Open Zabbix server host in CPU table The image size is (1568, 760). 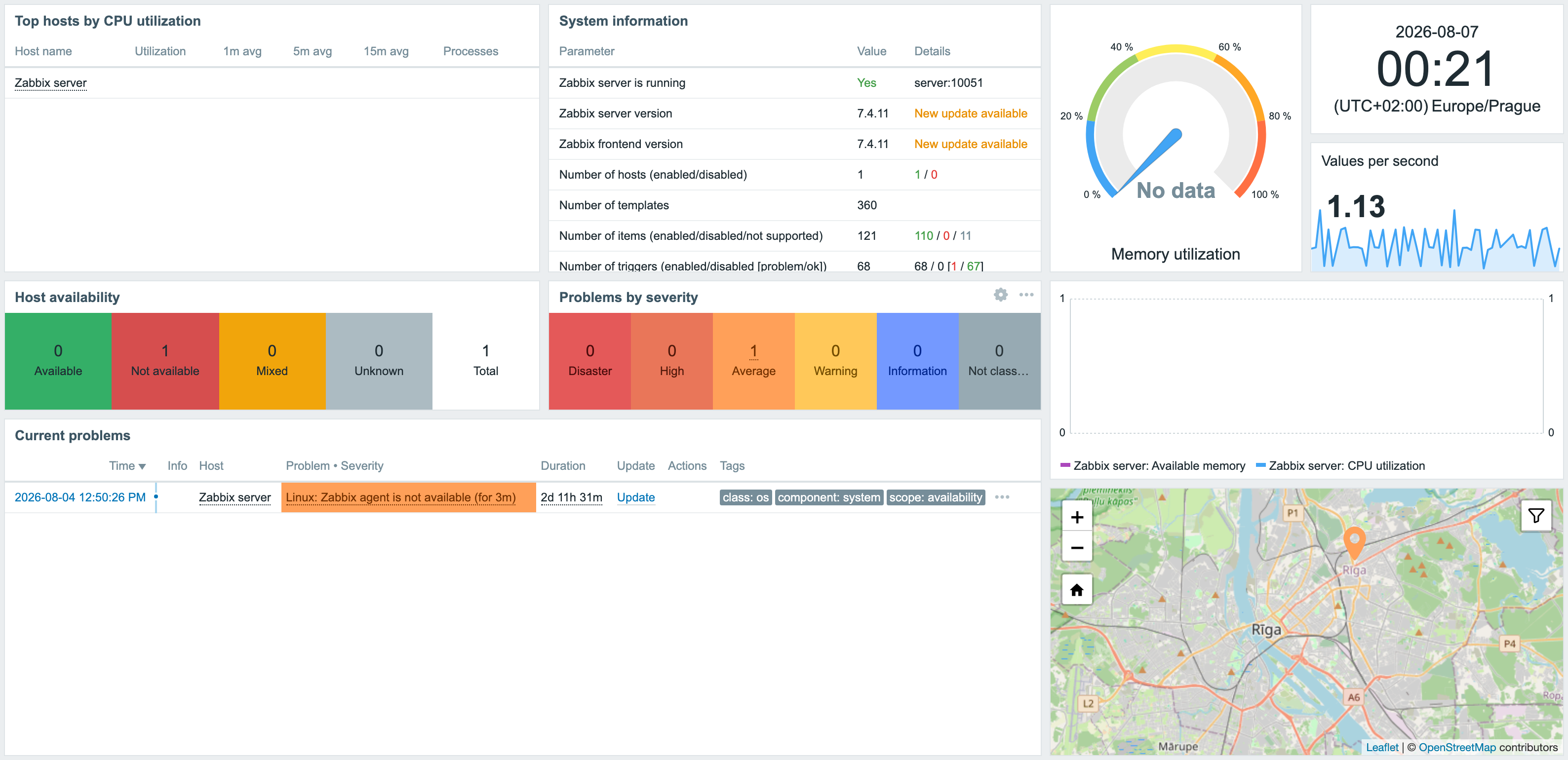tap(50, 83)
